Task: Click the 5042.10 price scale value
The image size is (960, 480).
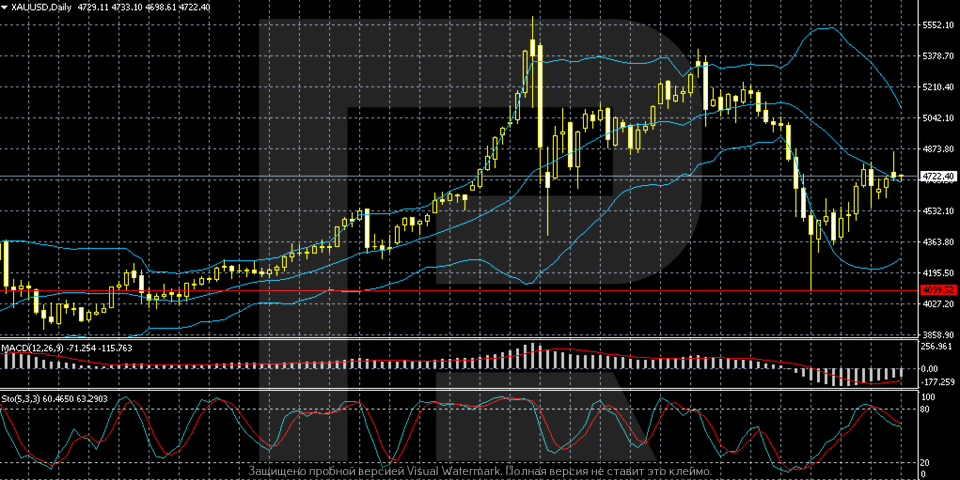Action: (937, 118)
